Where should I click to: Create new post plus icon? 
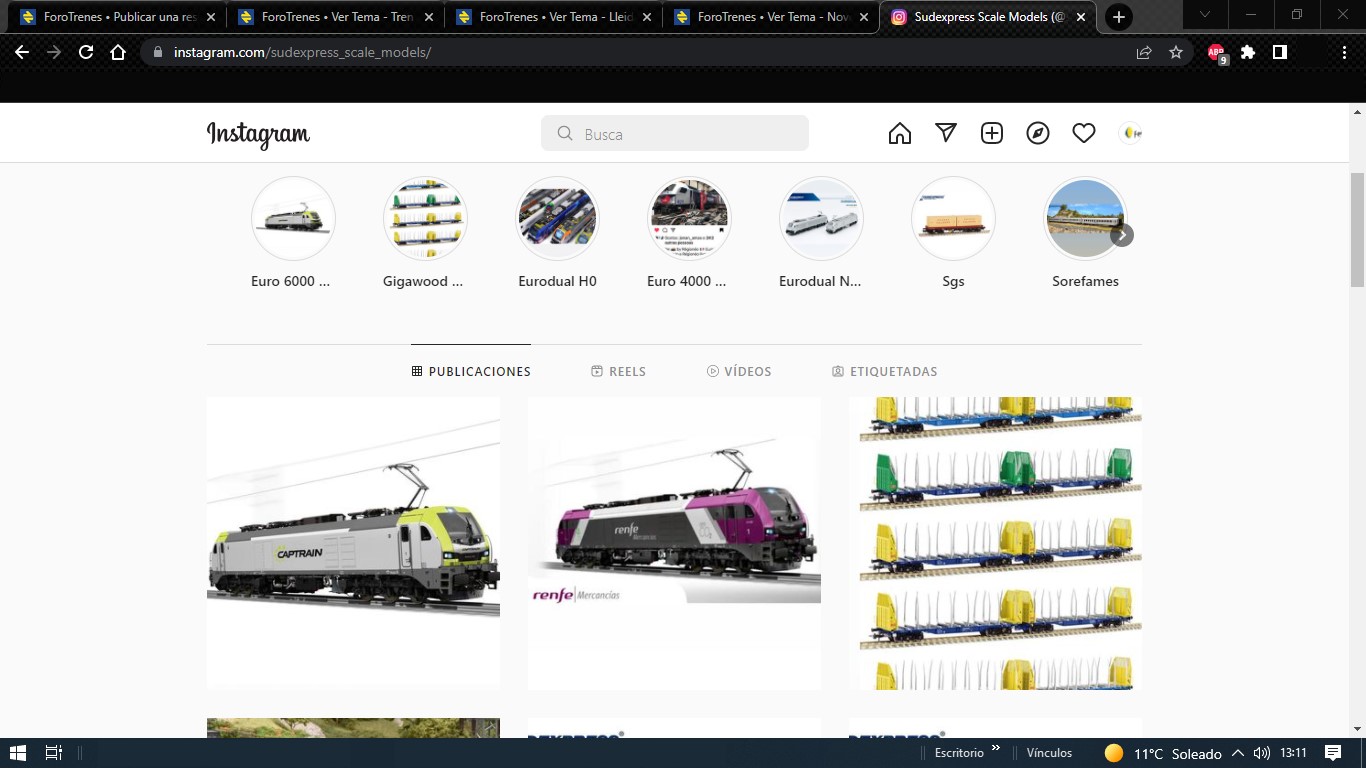pos(992,133)
